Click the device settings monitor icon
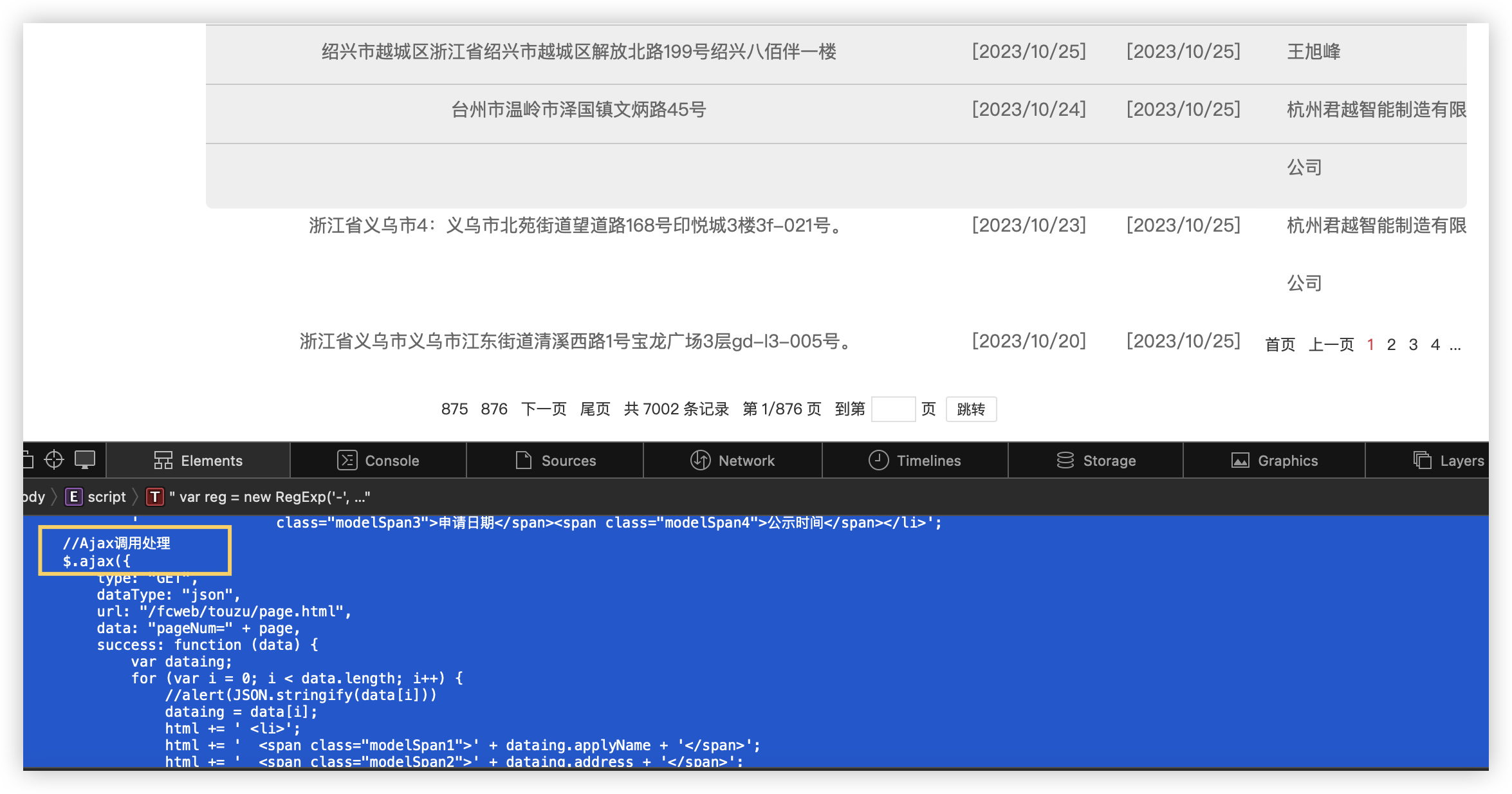1512x794 pixels. [85, 460]
